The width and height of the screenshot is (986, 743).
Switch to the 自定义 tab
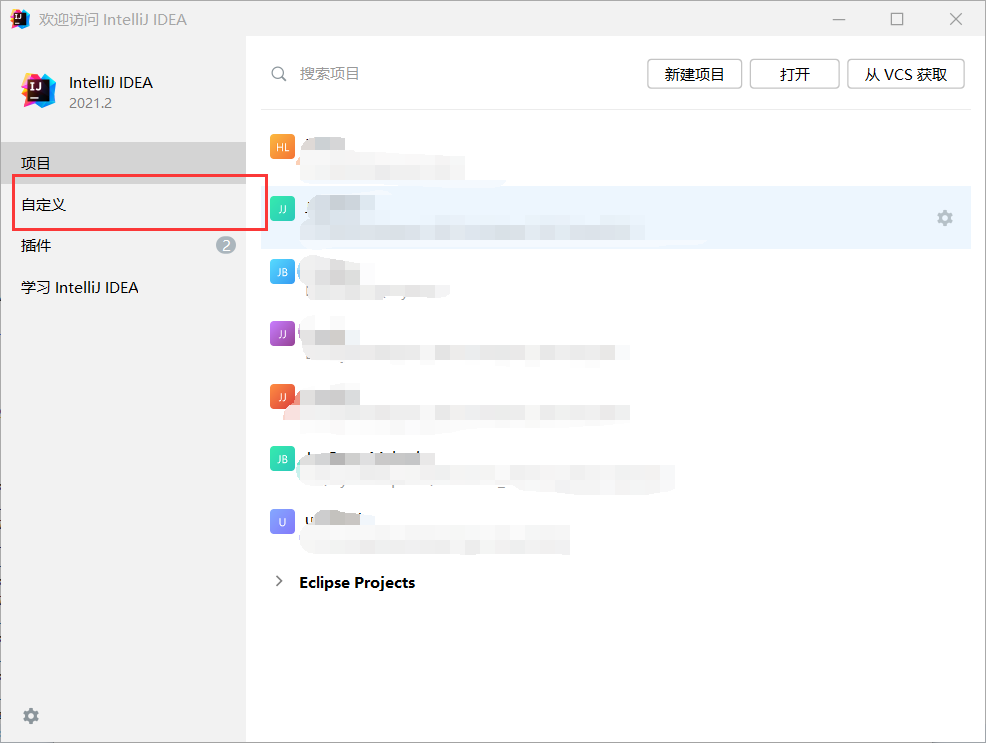(123, 204)
